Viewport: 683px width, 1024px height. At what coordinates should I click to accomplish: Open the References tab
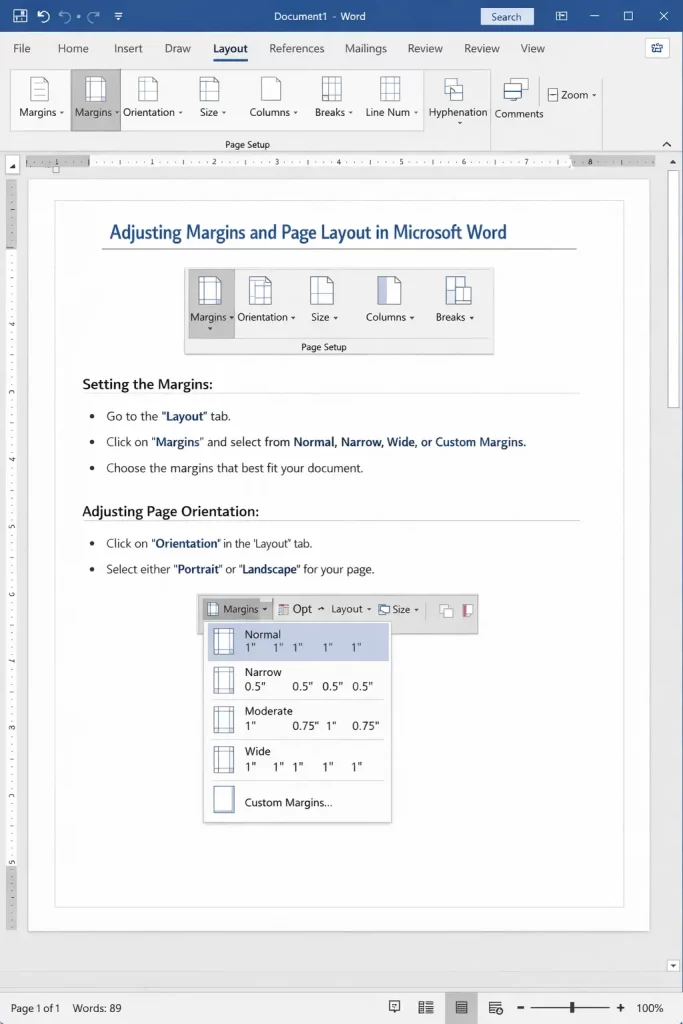click(296, 48)
